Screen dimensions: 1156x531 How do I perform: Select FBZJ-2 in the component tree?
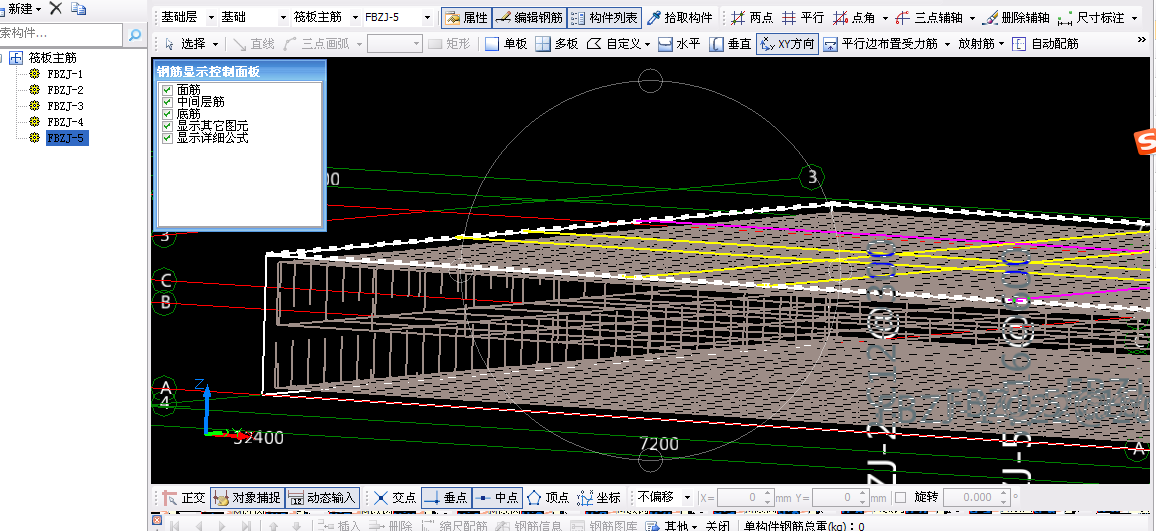[x=65, y=90]
